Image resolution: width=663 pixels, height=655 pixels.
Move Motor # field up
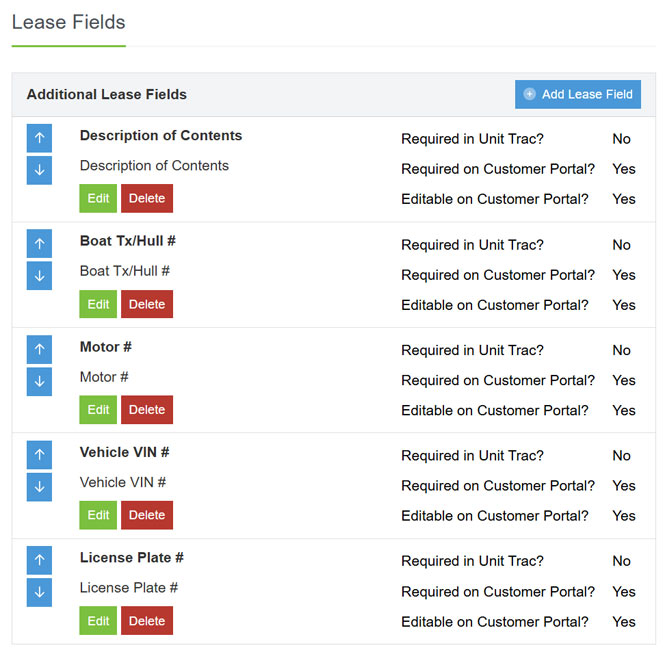(x=39, y=349)
